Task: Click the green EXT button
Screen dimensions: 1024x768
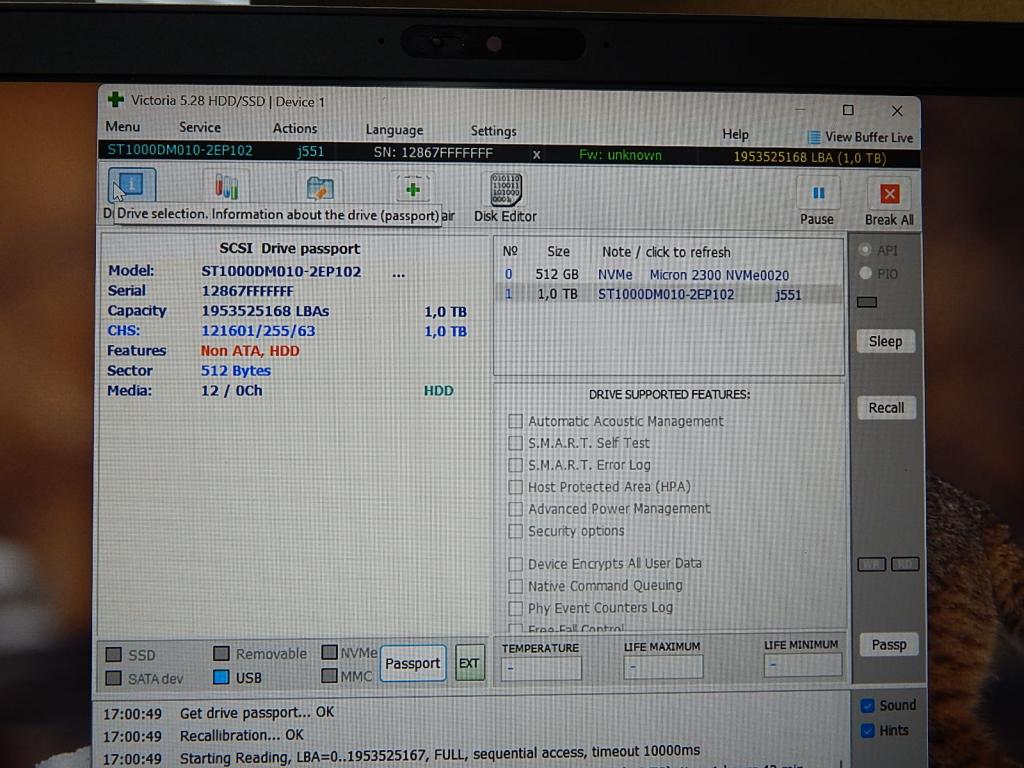Action: [469, 663]
